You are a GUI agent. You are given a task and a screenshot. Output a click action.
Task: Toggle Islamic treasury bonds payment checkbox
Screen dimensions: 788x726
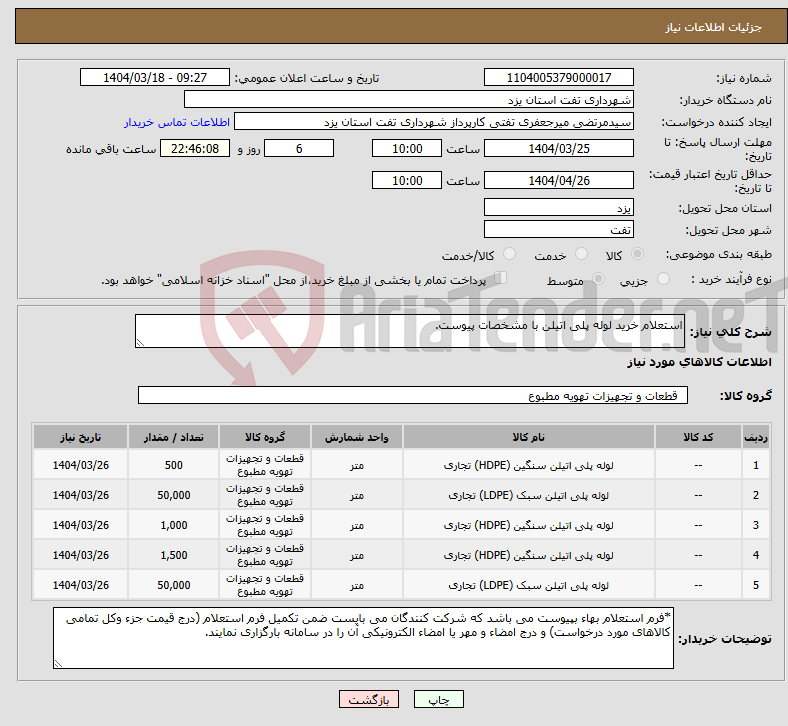(x=501, y=278)
